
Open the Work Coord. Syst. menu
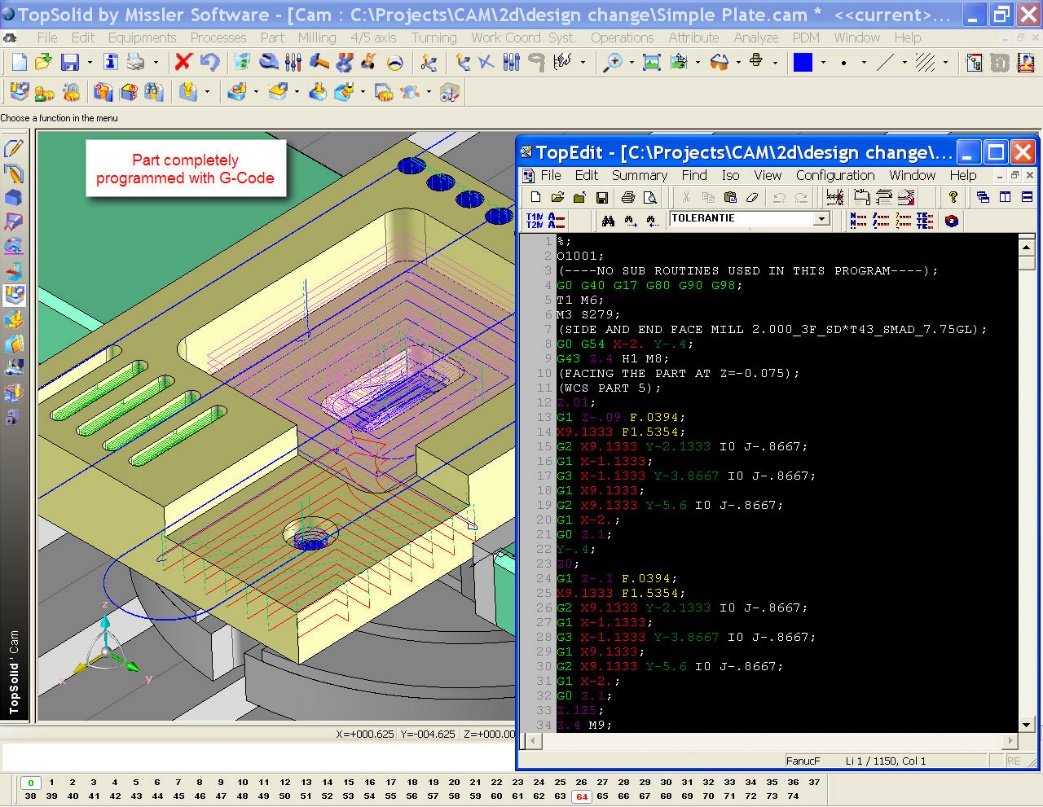pyautogui.click(x=523, y=38)
